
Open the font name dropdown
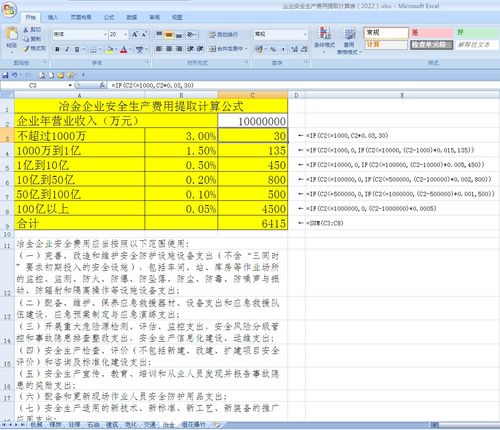pyautogui.click(x=105, y=34)
